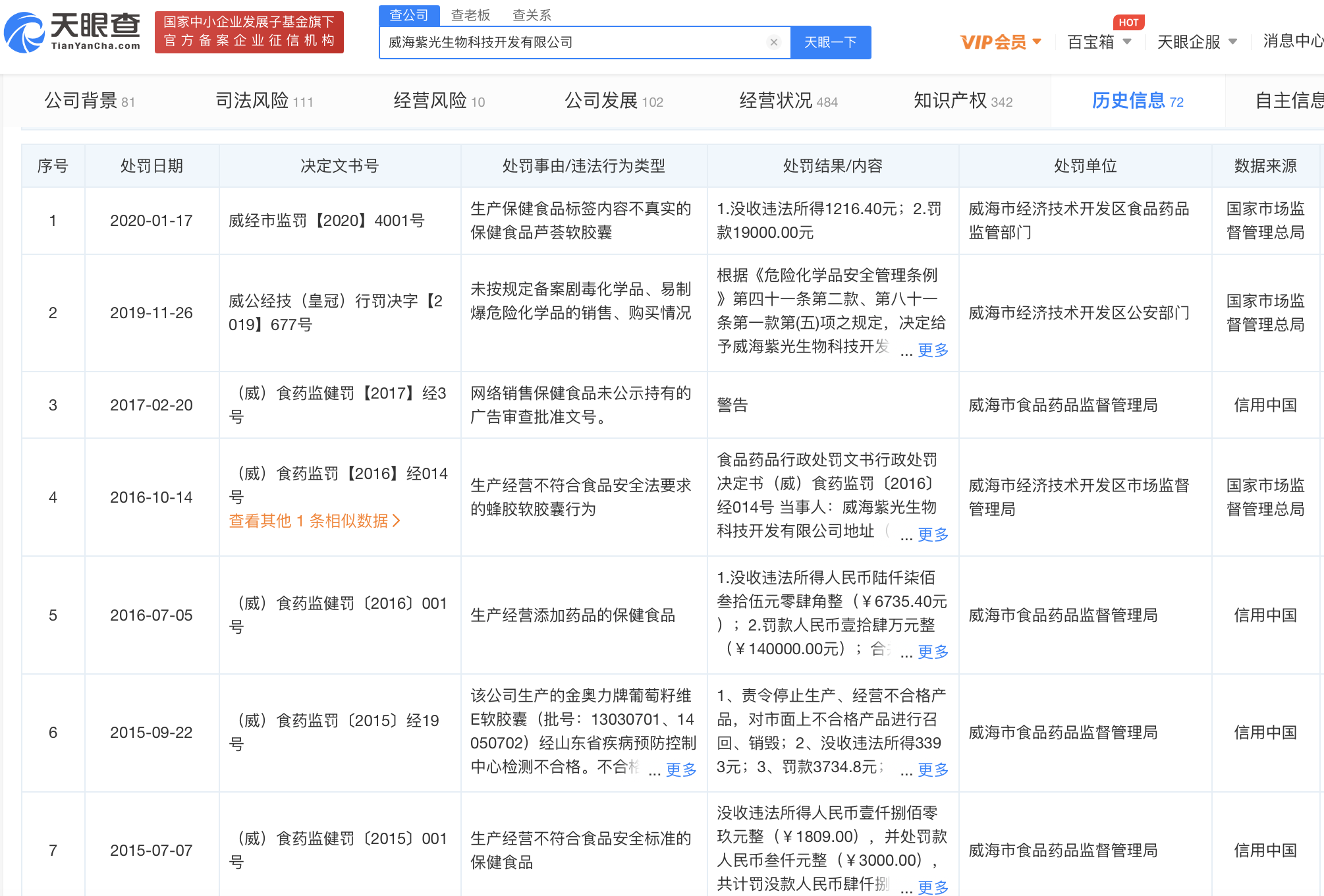
Task: Click the TianYanCha logo
Action: pos(72,32)
